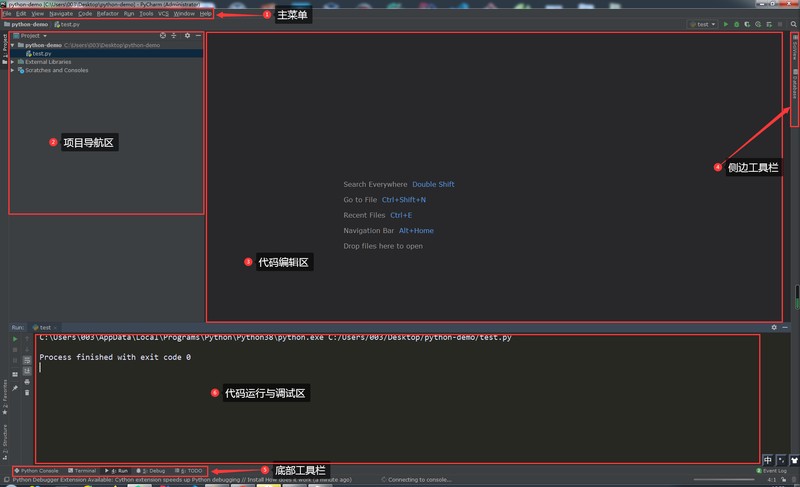Expand External Libraries node

[13, 62]
